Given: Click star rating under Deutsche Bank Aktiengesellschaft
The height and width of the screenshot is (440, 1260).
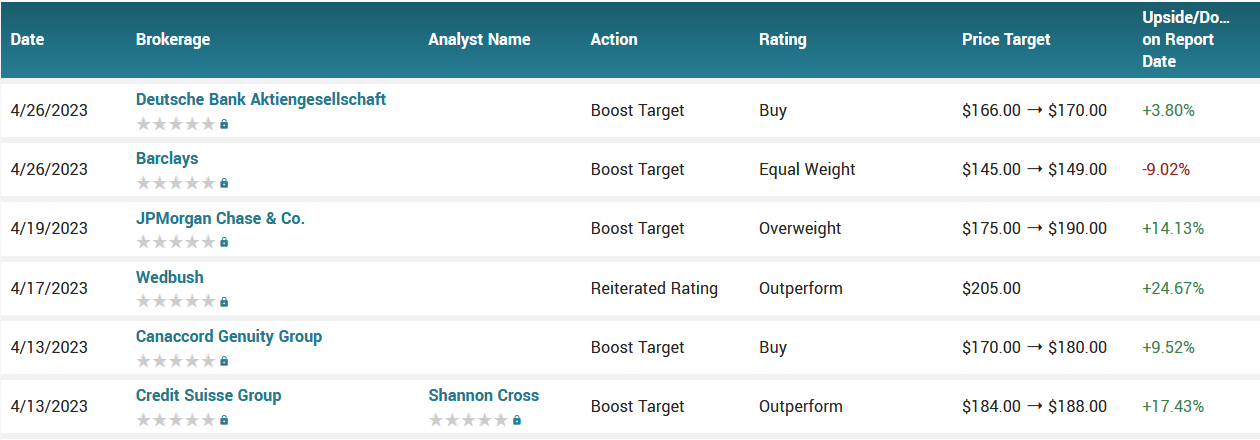Looking at the screenshot, I should pos(176,124).
